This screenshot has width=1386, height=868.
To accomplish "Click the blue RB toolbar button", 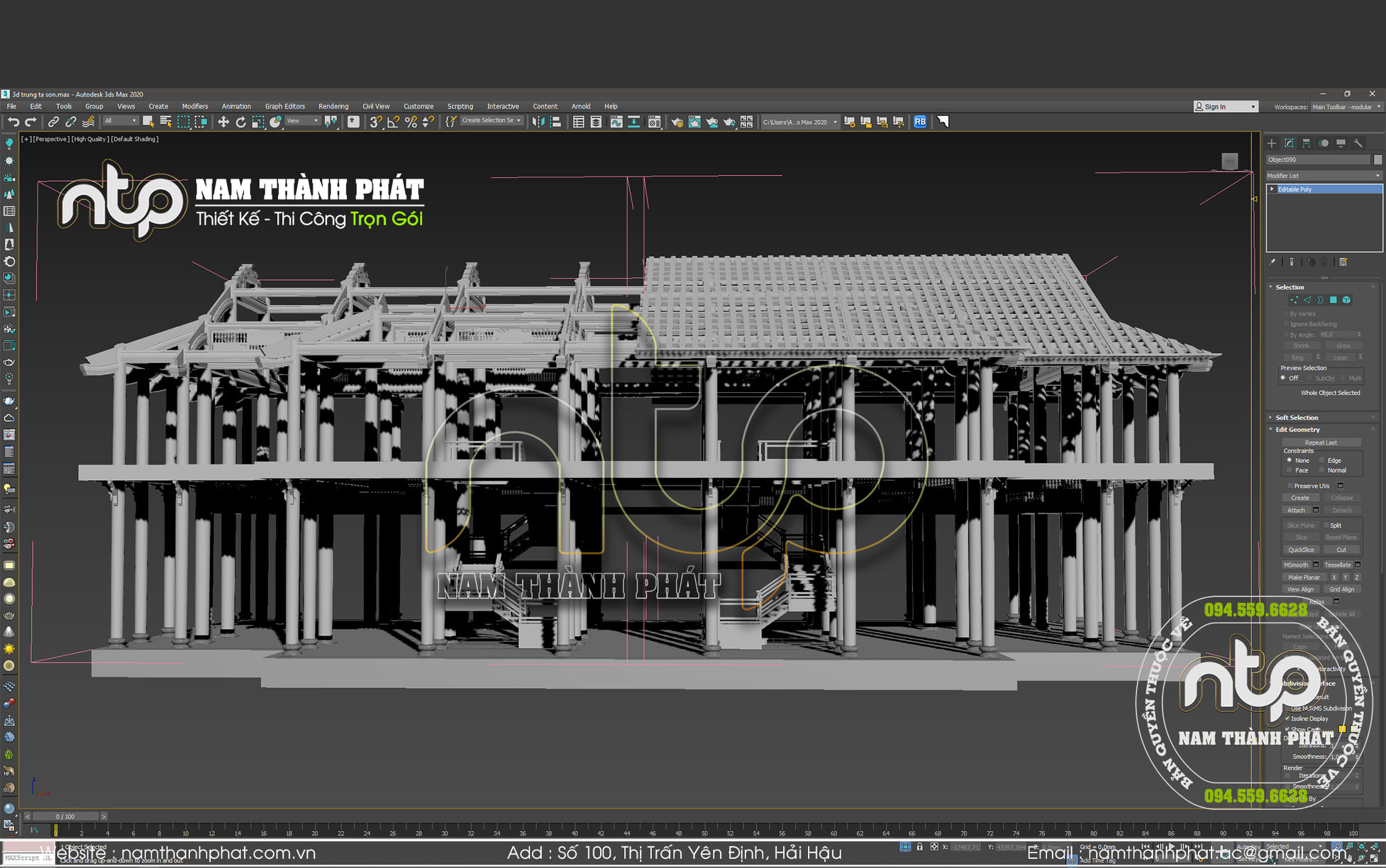I will click(x=920, y=122).
